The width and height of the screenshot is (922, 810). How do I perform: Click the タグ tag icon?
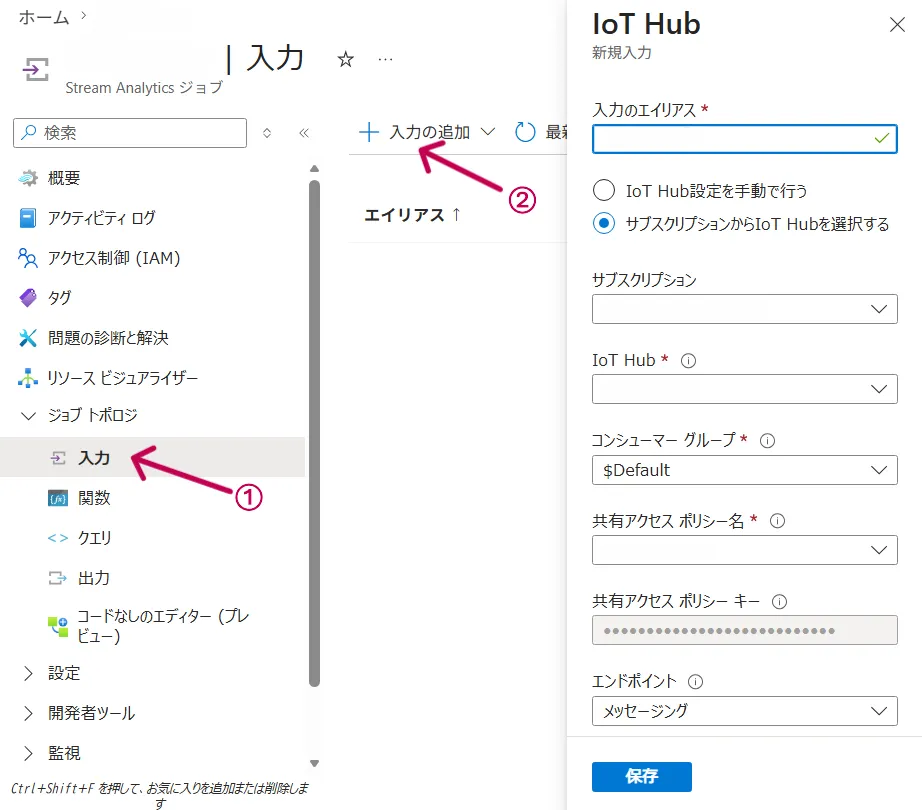(x=28, y=297)
